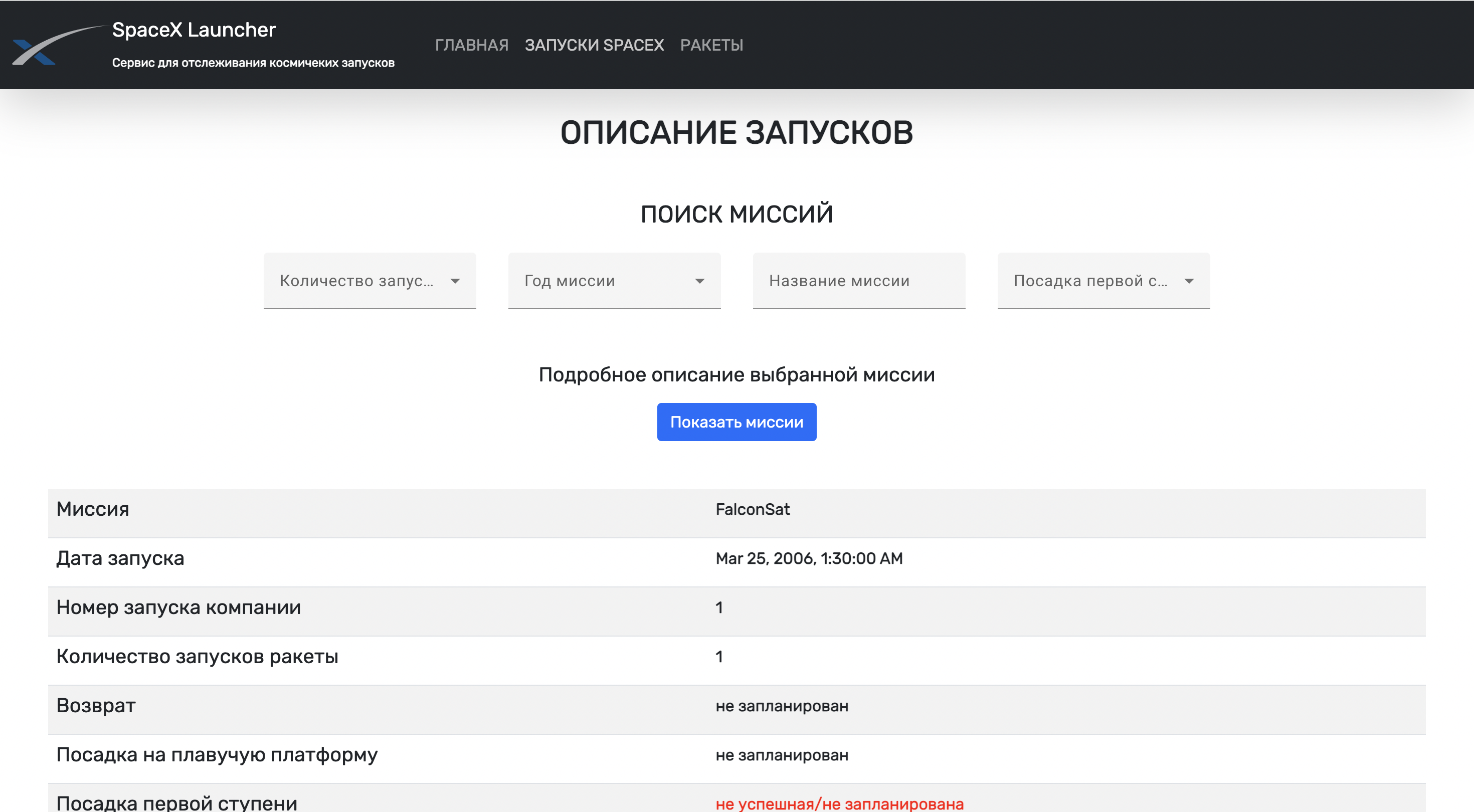Image resolution: width=1474 pixels, height=812 pixels.
Task: Open the ГЛАВНАЯ navigation item
Action: coord(471,45)
